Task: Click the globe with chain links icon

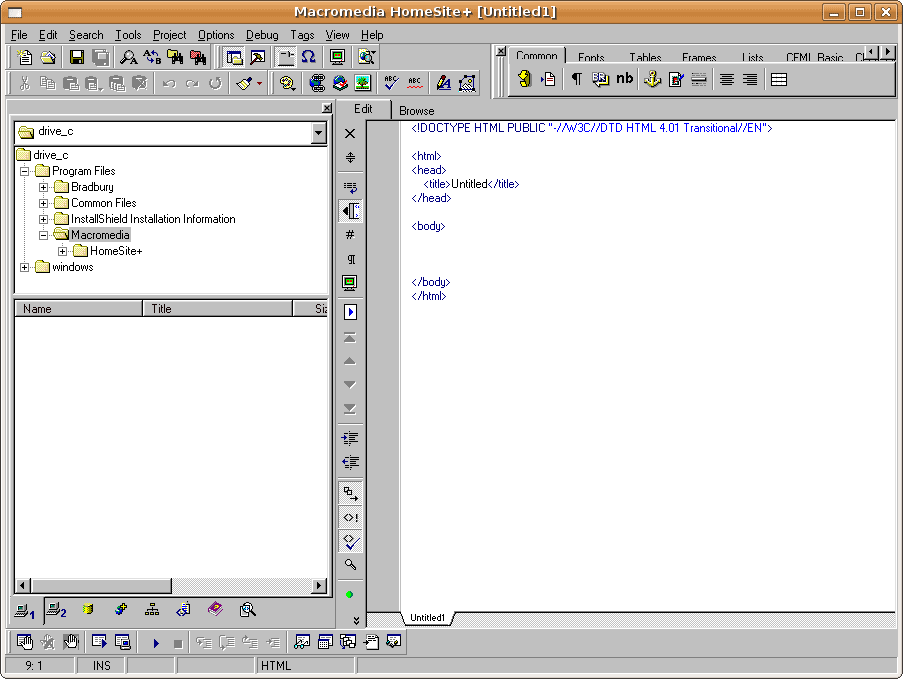Action: click(317, 84)
